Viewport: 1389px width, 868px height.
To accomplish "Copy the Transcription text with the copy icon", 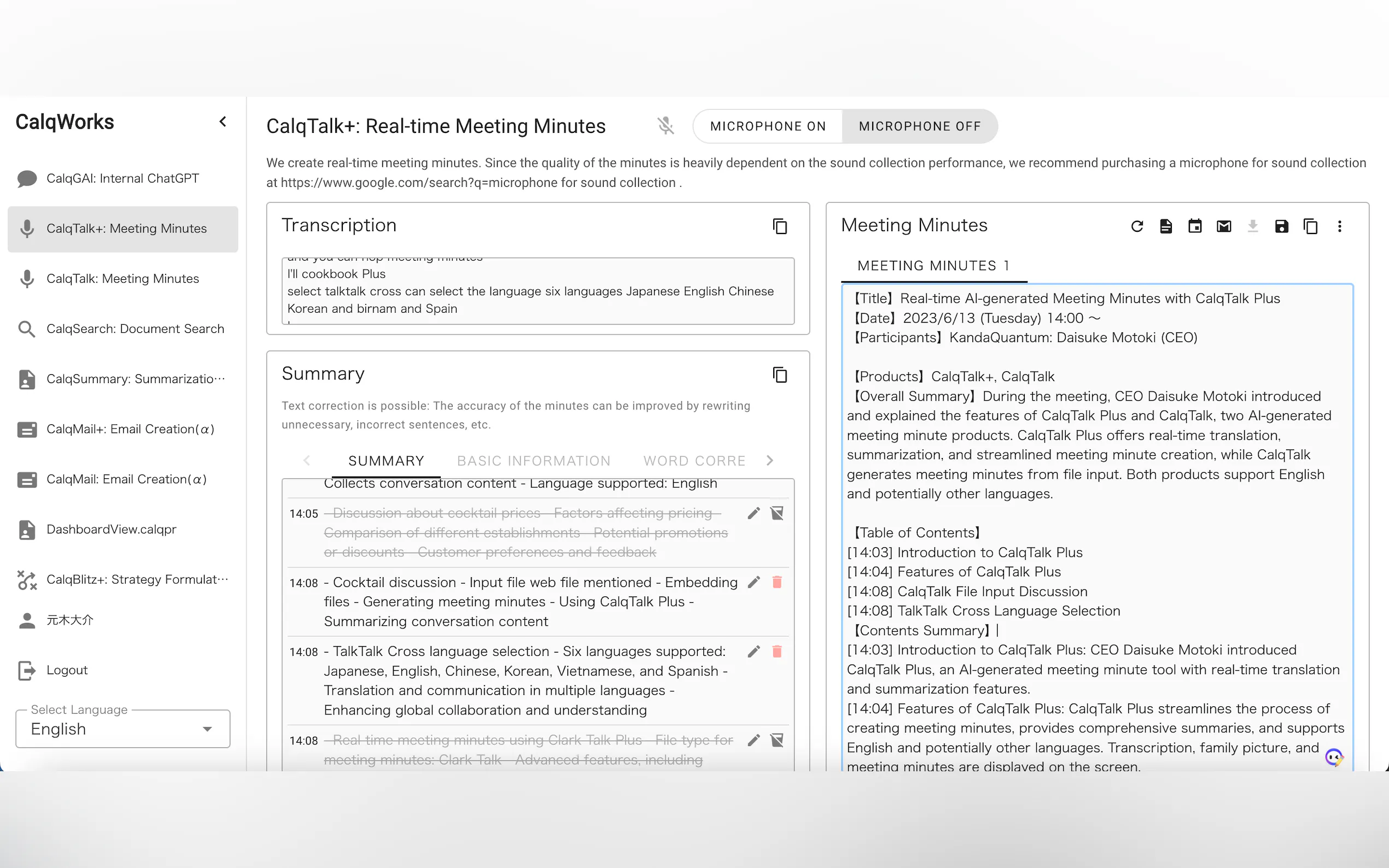I will tap(779, 226).
